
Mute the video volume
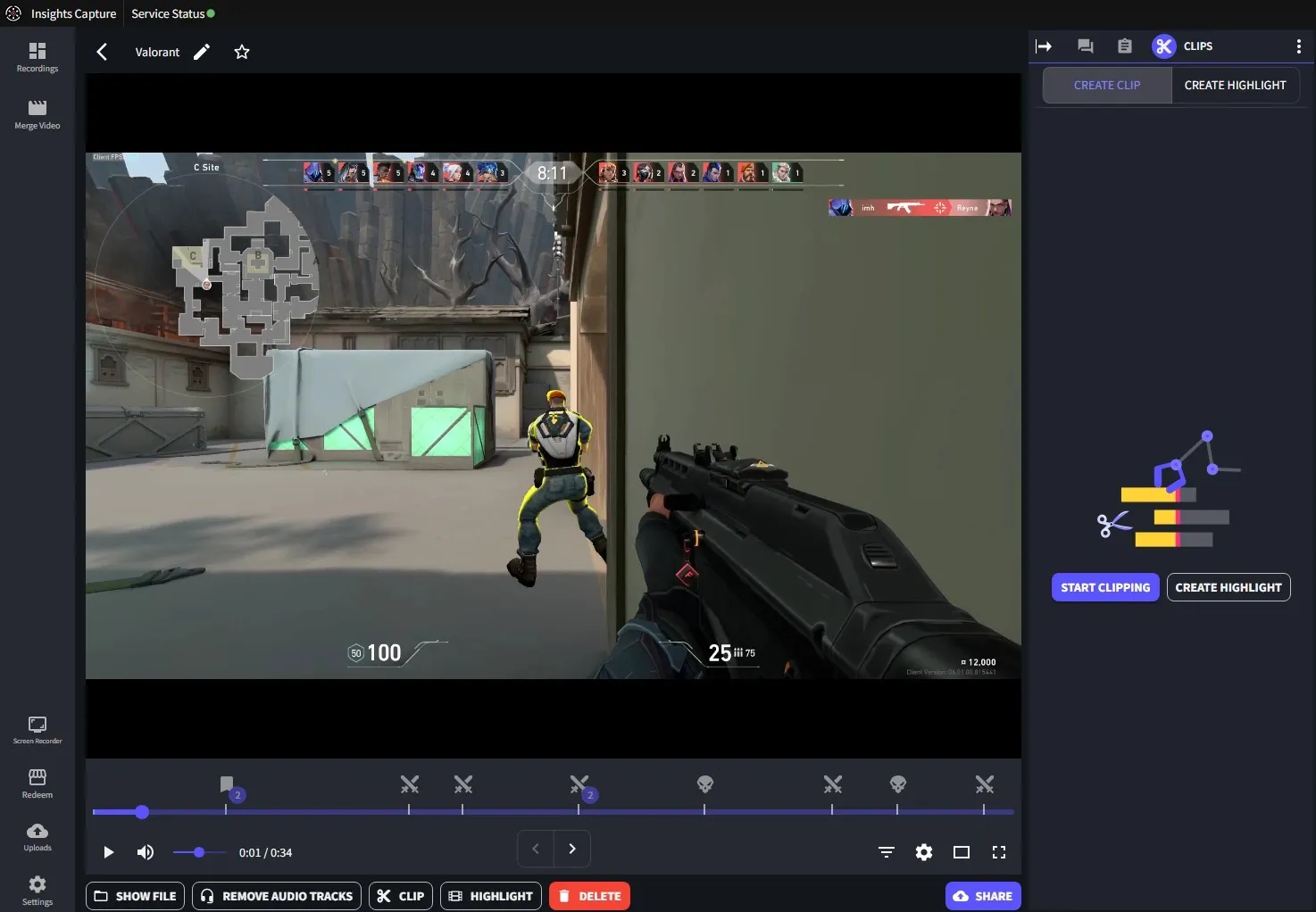pyautogui.click(x=145, y=852)
